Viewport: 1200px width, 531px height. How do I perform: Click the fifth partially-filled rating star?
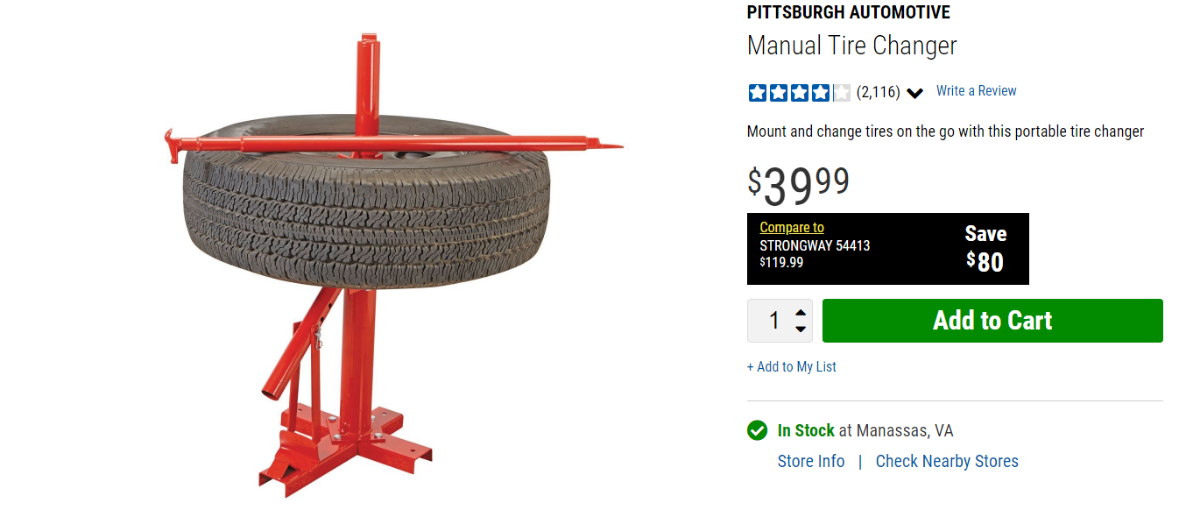point(841,93)
